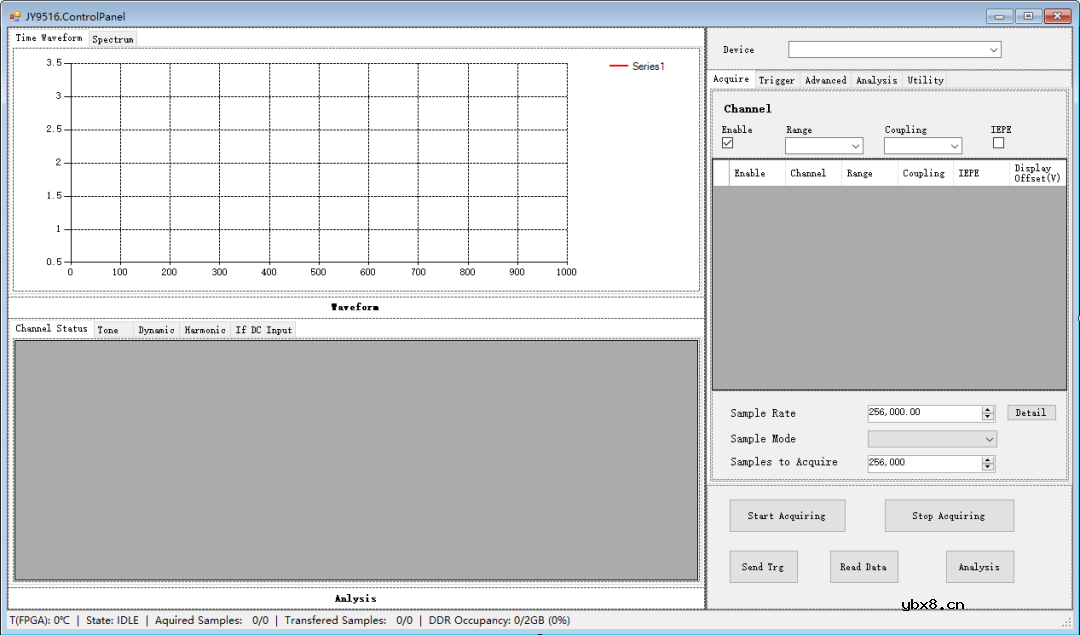Enable the IEPE checkbox
This screenshot has height=635, width=1080.
click(x=998, y=143)
